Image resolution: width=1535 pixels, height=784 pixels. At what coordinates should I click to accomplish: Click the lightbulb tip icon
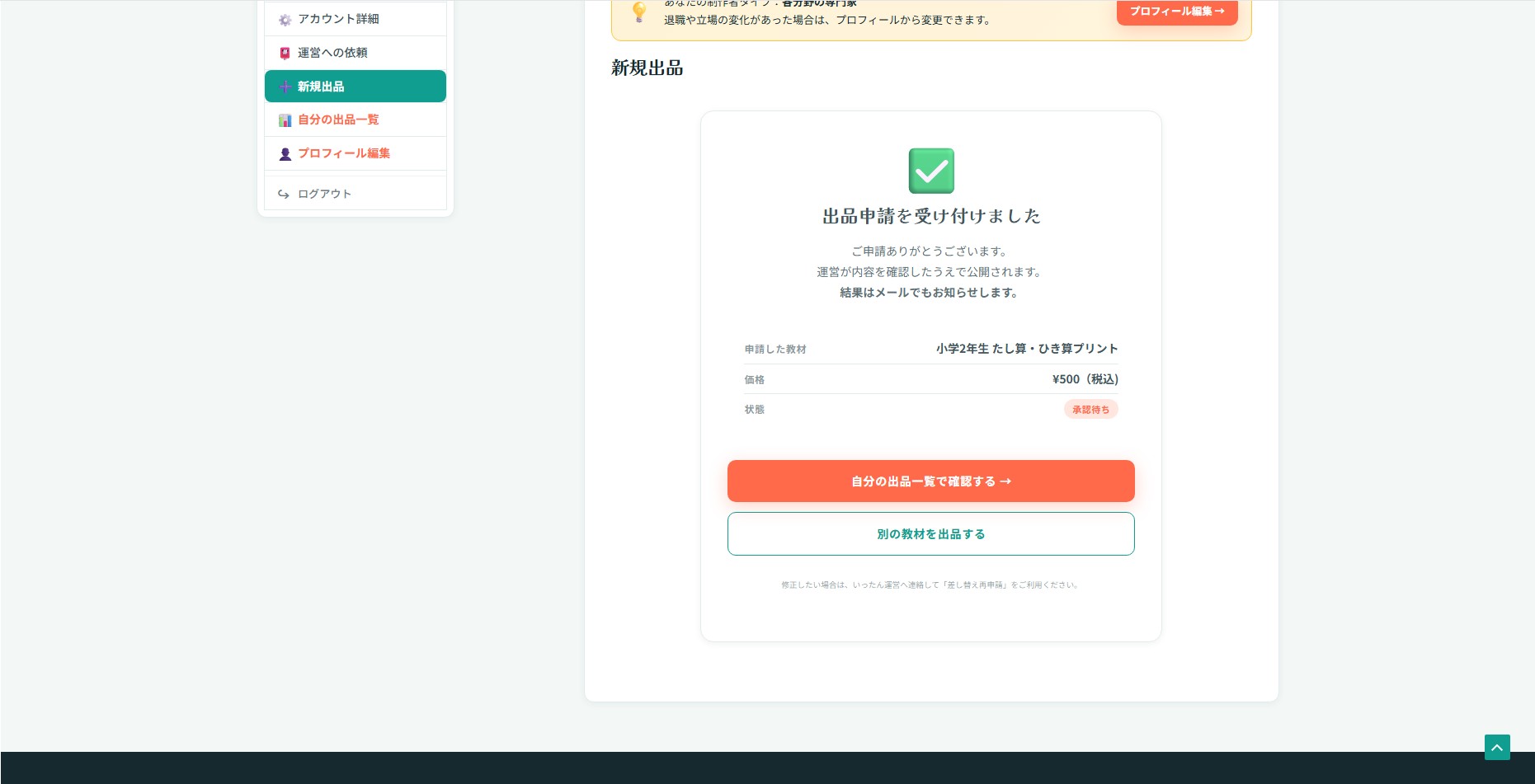[638, 12]
